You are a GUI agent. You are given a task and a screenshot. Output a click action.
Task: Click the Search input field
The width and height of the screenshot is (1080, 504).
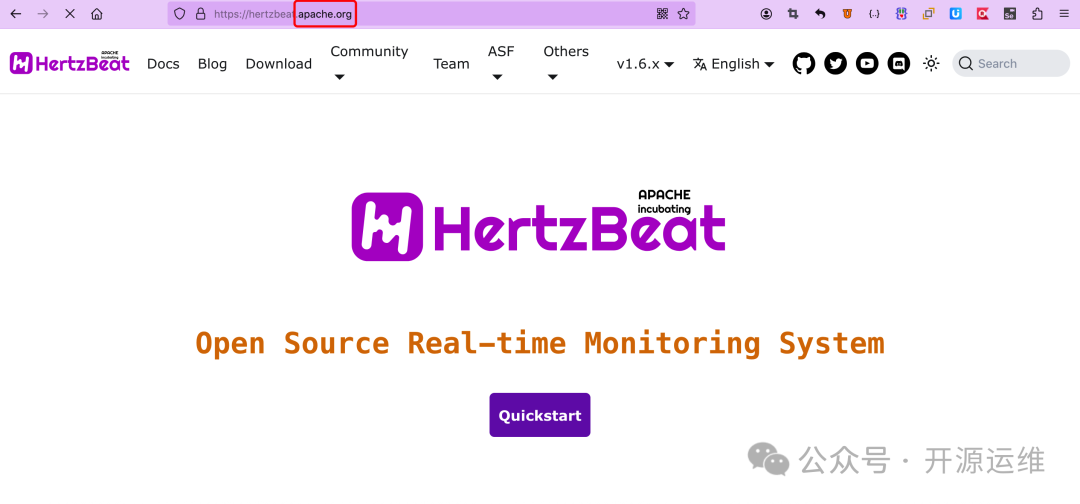click(x=1011, y=63)
